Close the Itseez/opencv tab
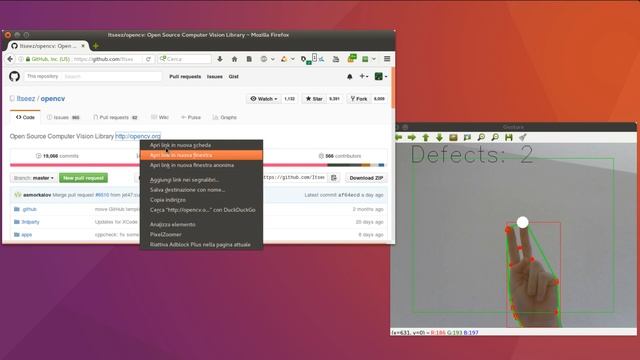The height and width of the screenshot is (360, 640). (x=83, y=46)
